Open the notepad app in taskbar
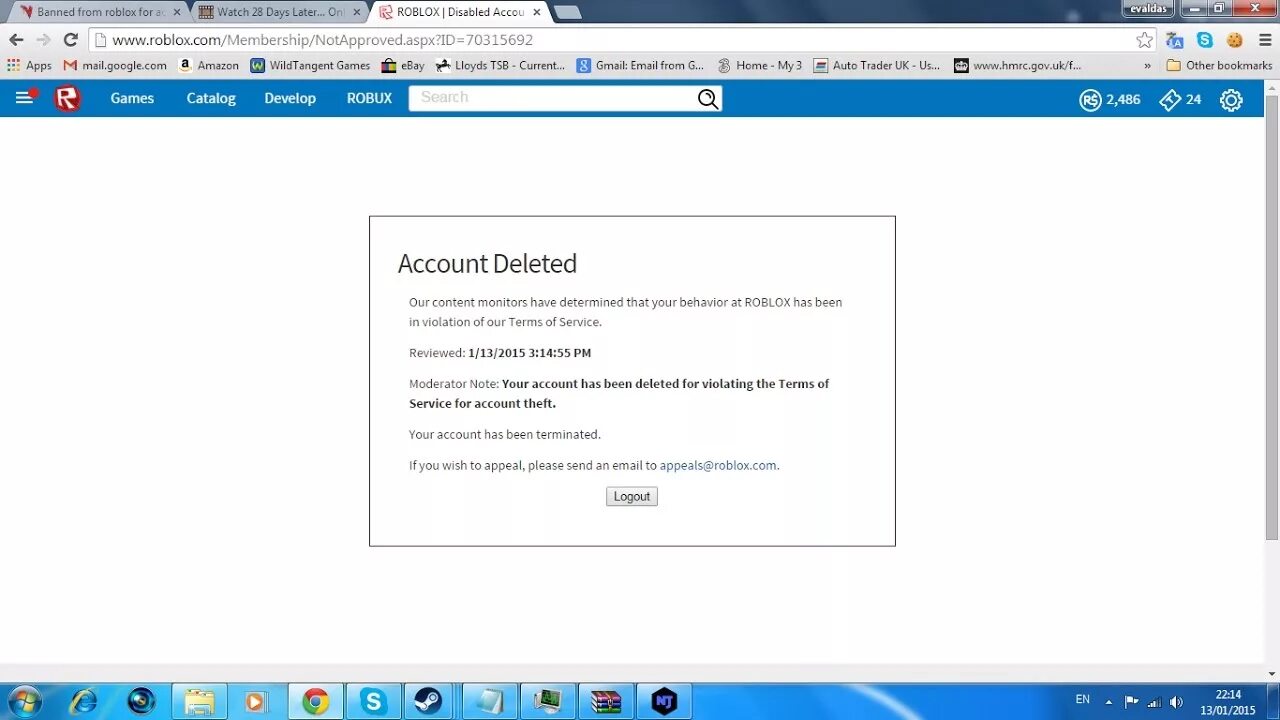This screenshot has width=1280, height=720. (489, 702)
